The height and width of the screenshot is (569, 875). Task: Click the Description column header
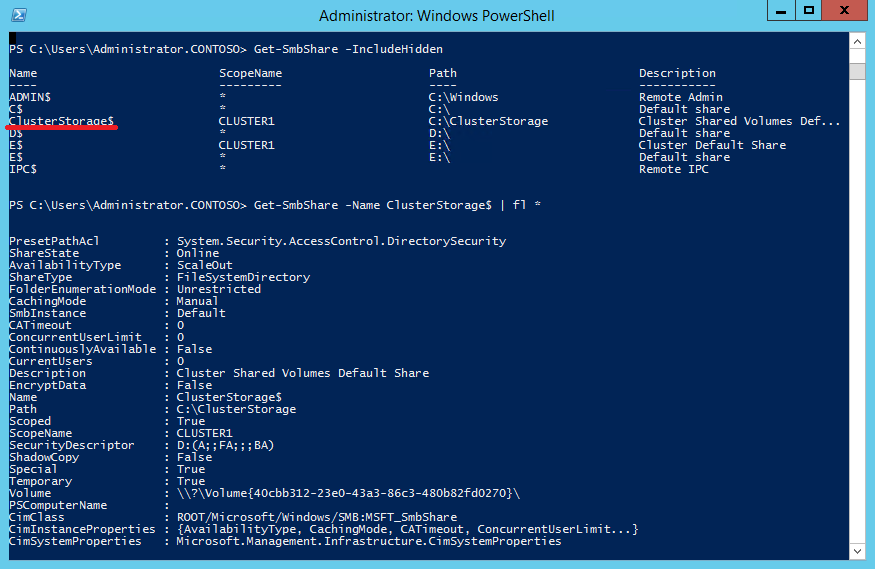[x=677, y=73]
